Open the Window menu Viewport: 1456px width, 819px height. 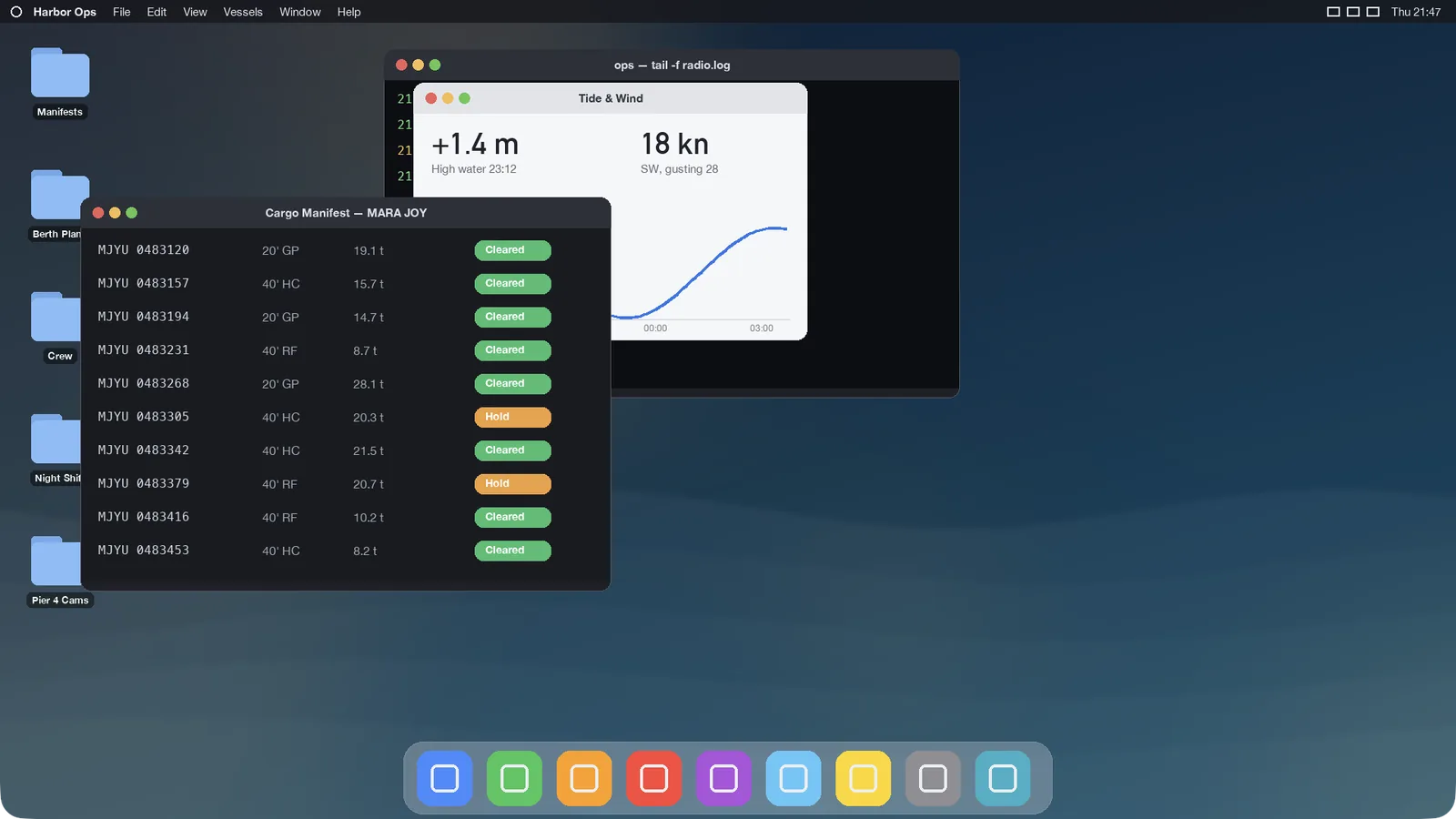click(300, 12)
